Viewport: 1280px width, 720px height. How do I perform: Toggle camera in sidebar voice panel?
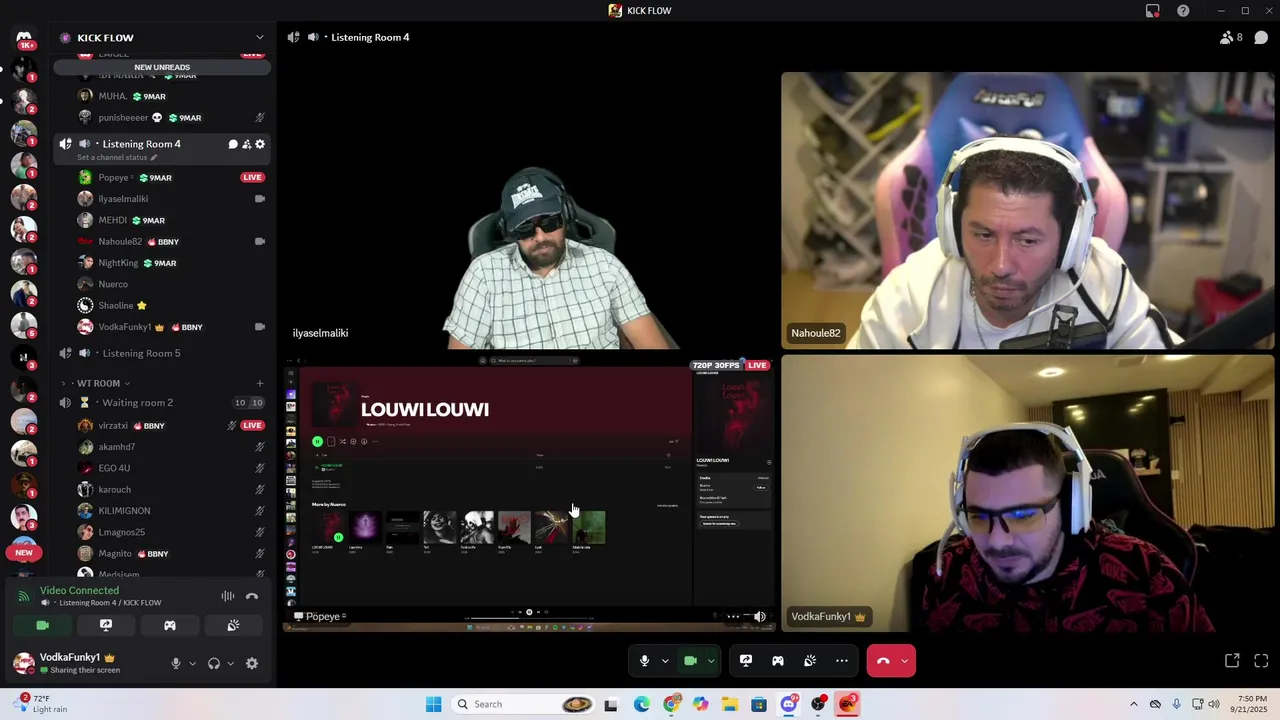pos(42,625)
